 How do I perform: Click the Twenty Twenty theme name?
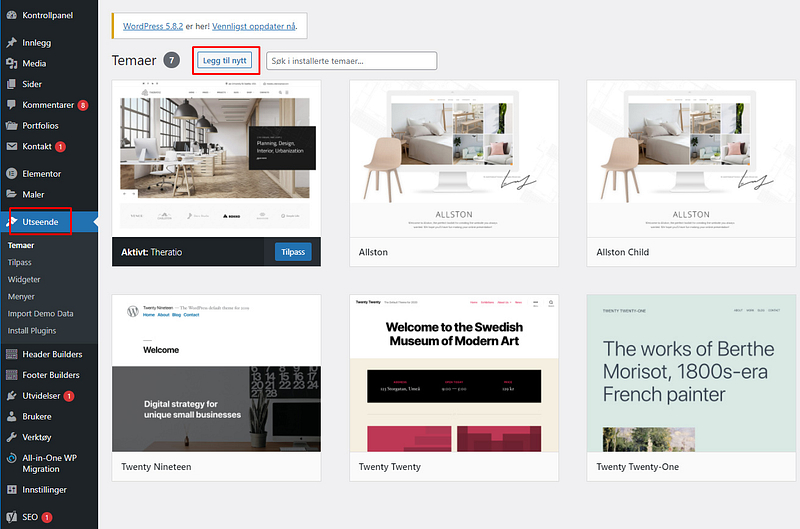pos(389,467)
